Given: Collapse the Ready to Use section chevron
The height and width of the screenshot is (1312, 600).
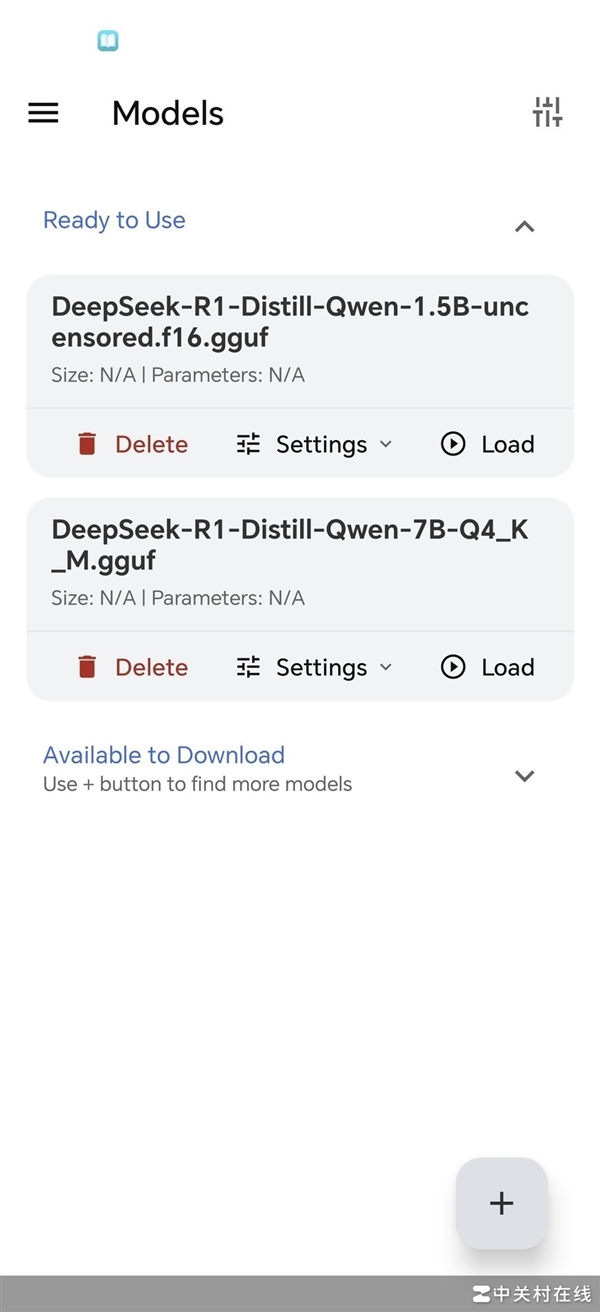Looking at the screenshot, I should (524, 226).
